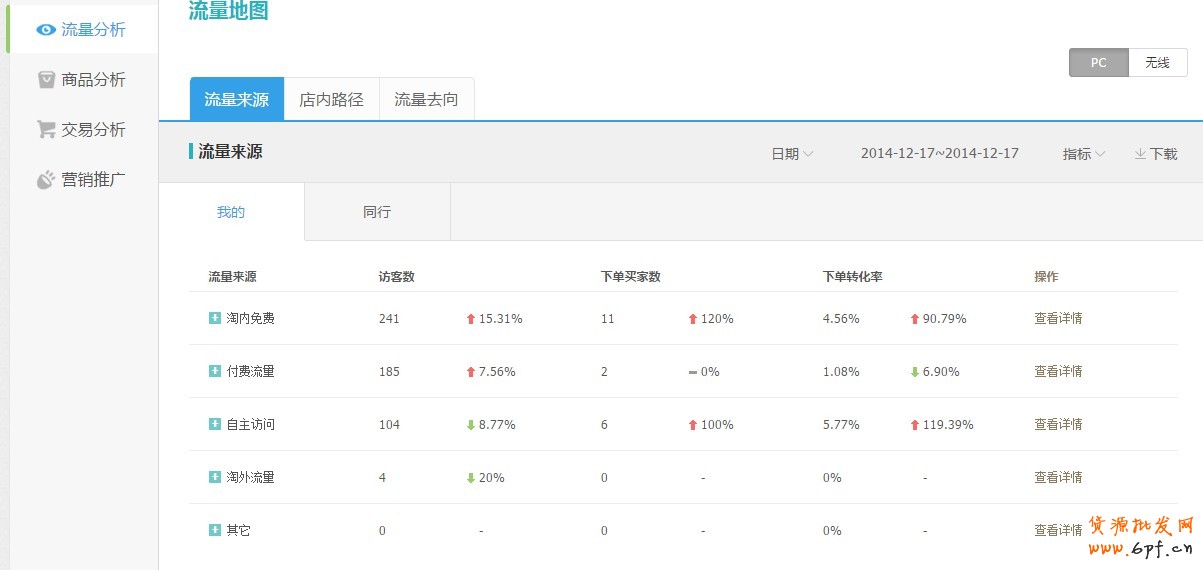Switch to the 店内路径 tab
This screenshot has width=1203, height=570.
click(x=331, y=100)
